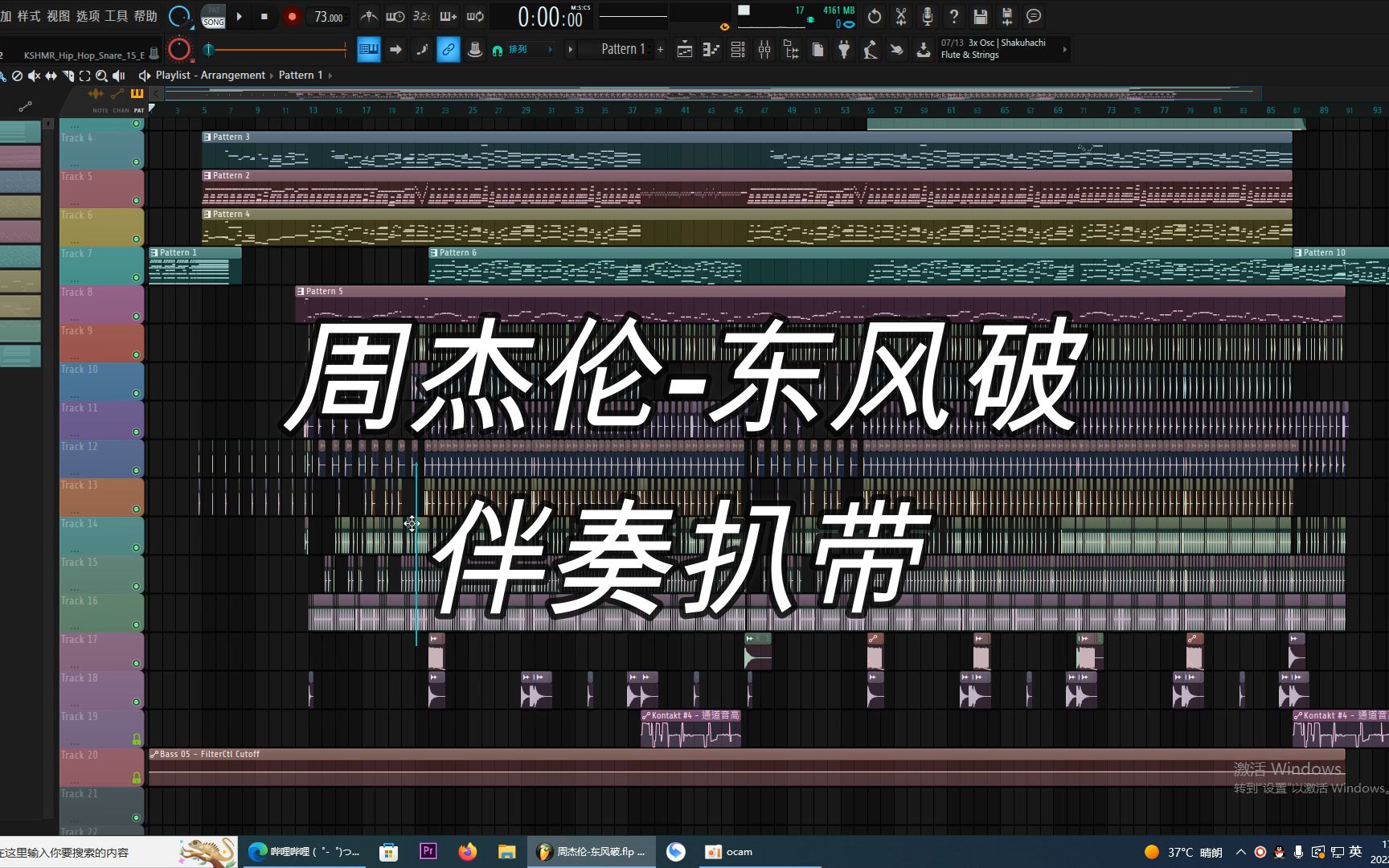1389x868 pixels.
Task: Mute Track 7 green light
Action: pos(136,278)
